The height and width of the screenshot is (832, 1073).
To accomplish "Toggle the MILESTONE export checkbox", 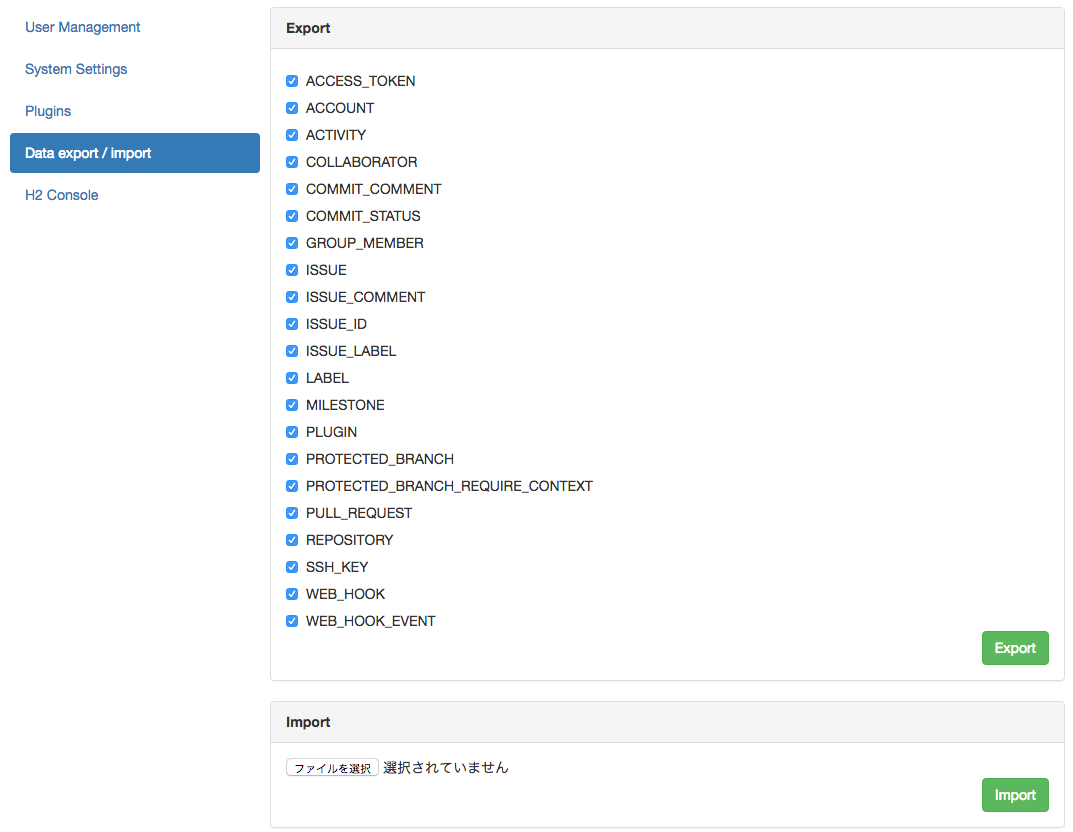I will (x=291, y=404).
